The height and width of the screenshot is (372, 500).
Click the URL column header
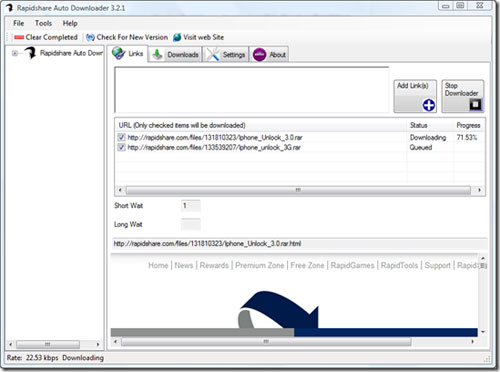(x=261, y=125)
